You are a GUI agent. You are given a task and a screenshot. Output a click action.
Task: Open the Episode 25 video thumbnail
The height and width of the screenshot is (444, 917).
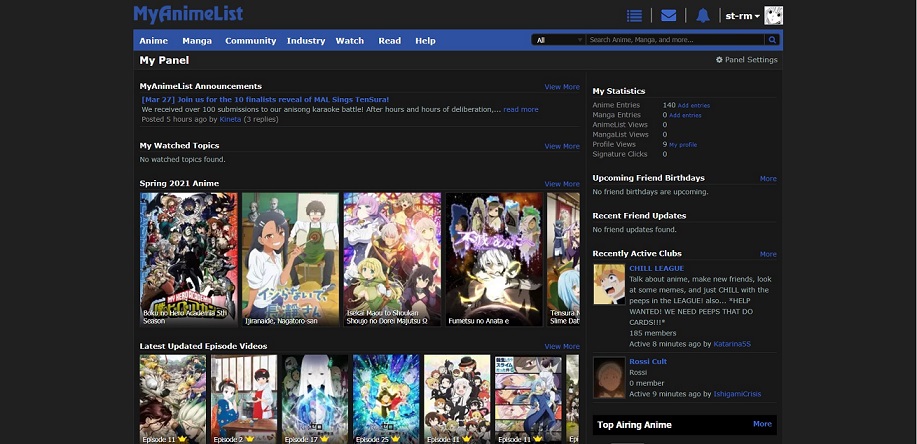[386, 399]
